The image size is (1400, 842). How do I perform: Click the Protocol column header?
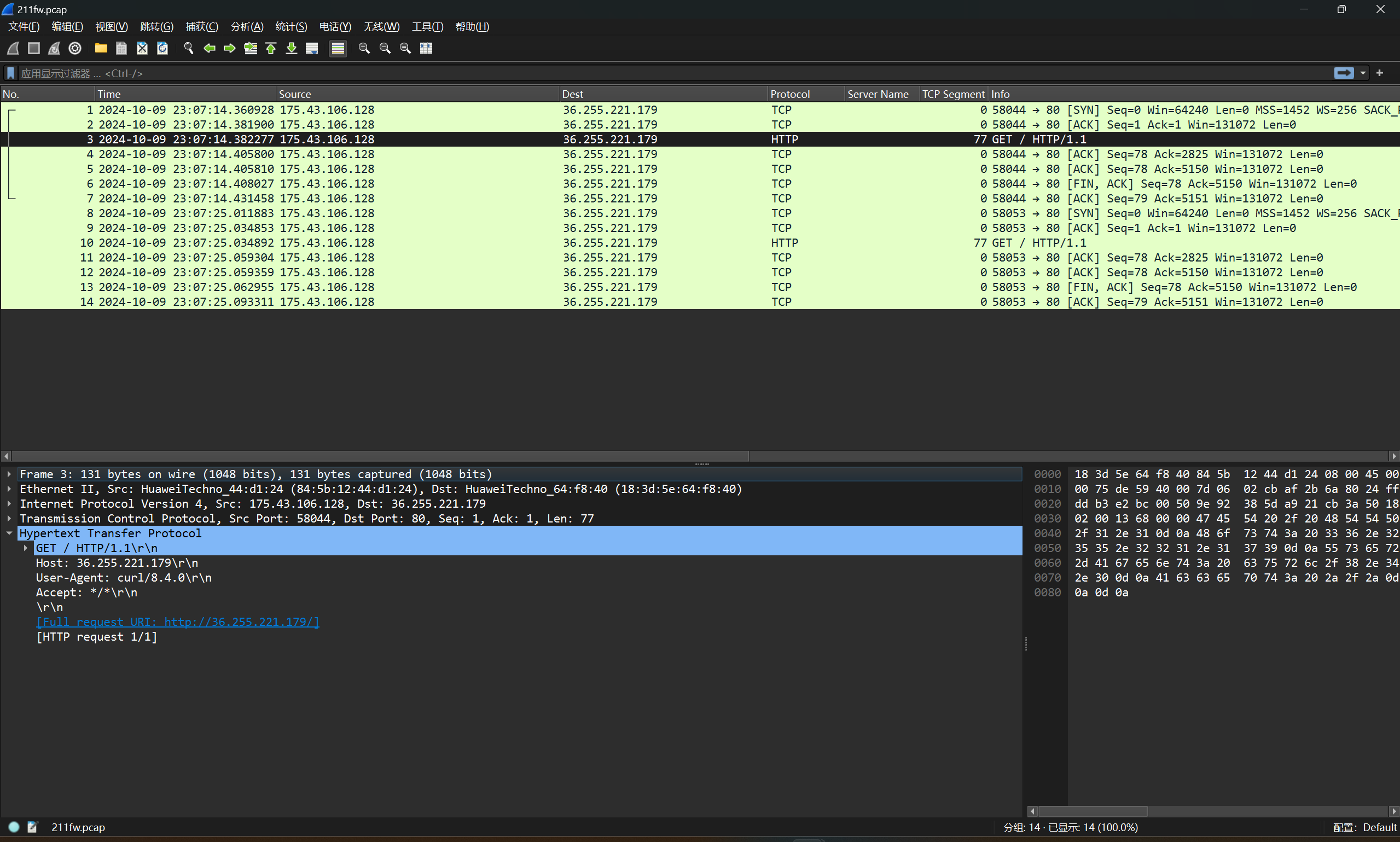click(789, 94)
